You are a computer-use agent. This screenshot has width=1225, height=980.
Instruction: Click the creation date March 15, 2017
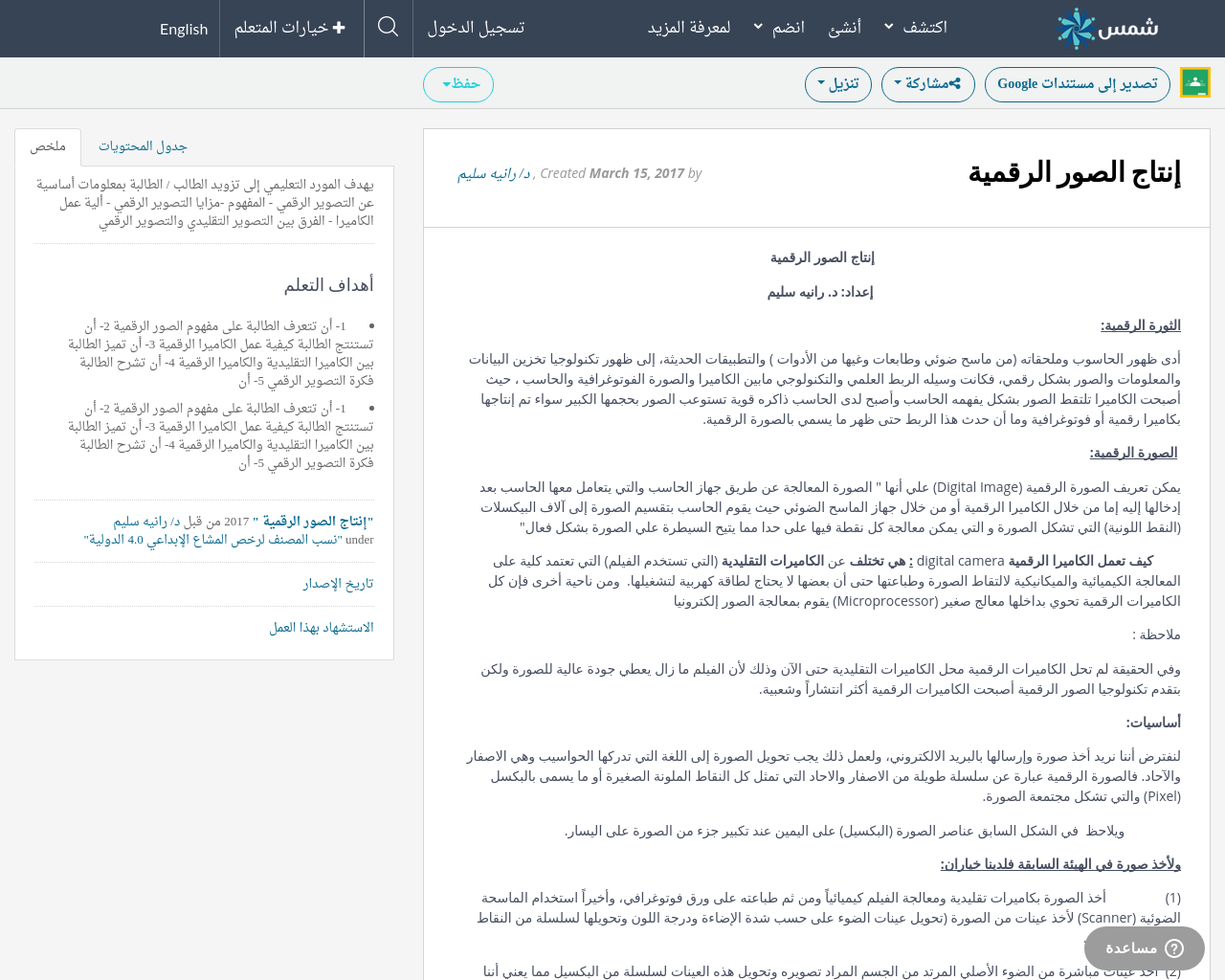click(x=636, y=173)
